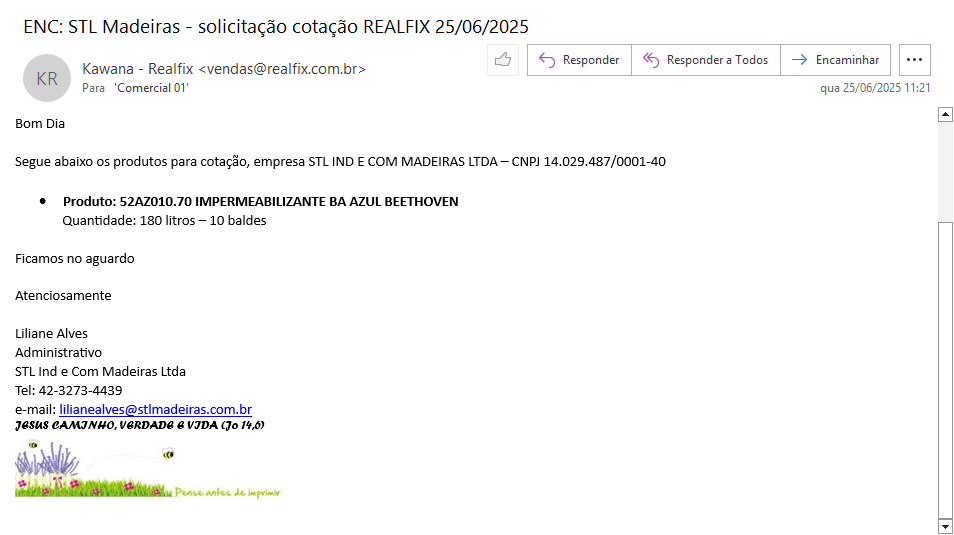954x535 pixels.
Task: Click the bold product line 52AZ010.70
Action: [x=260, y=202]
